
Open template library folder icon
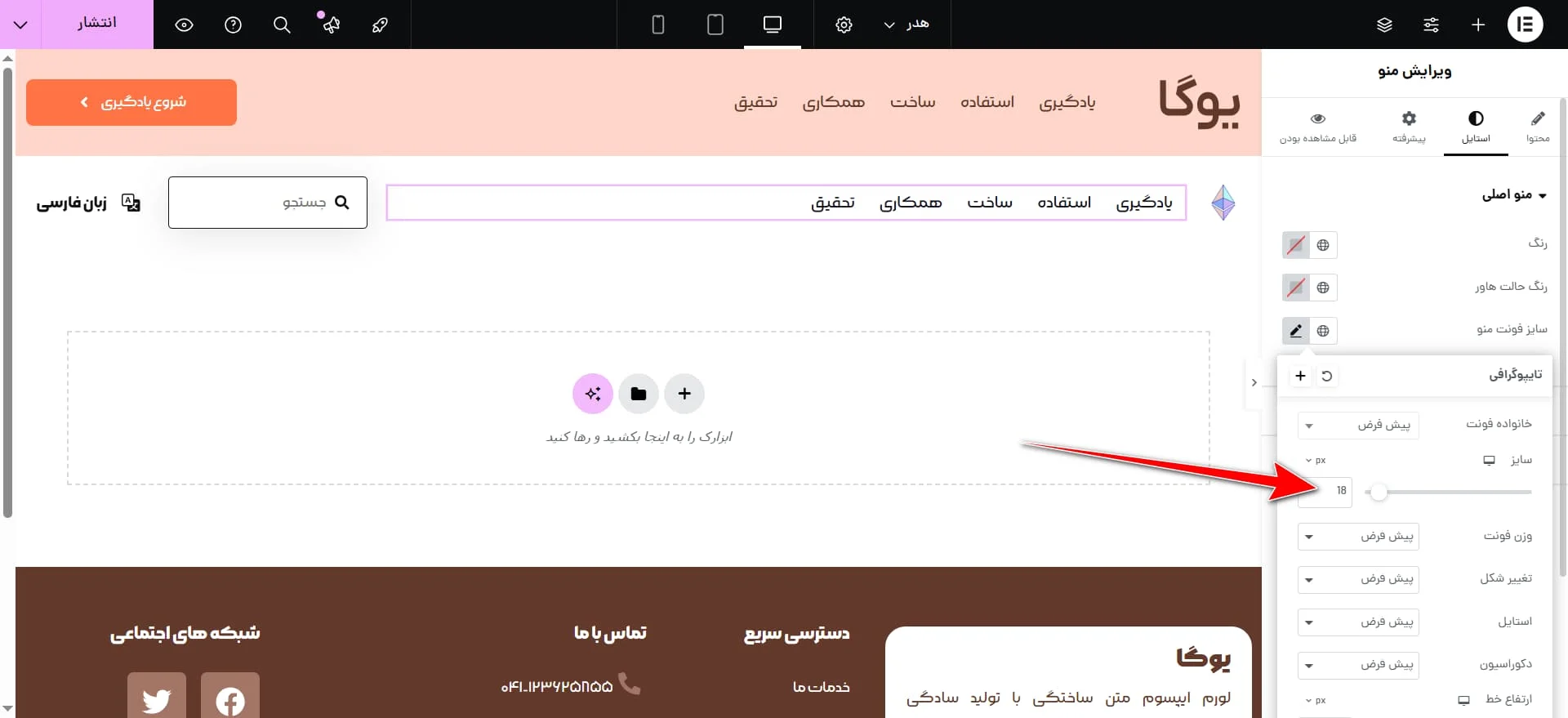point(639,394)
